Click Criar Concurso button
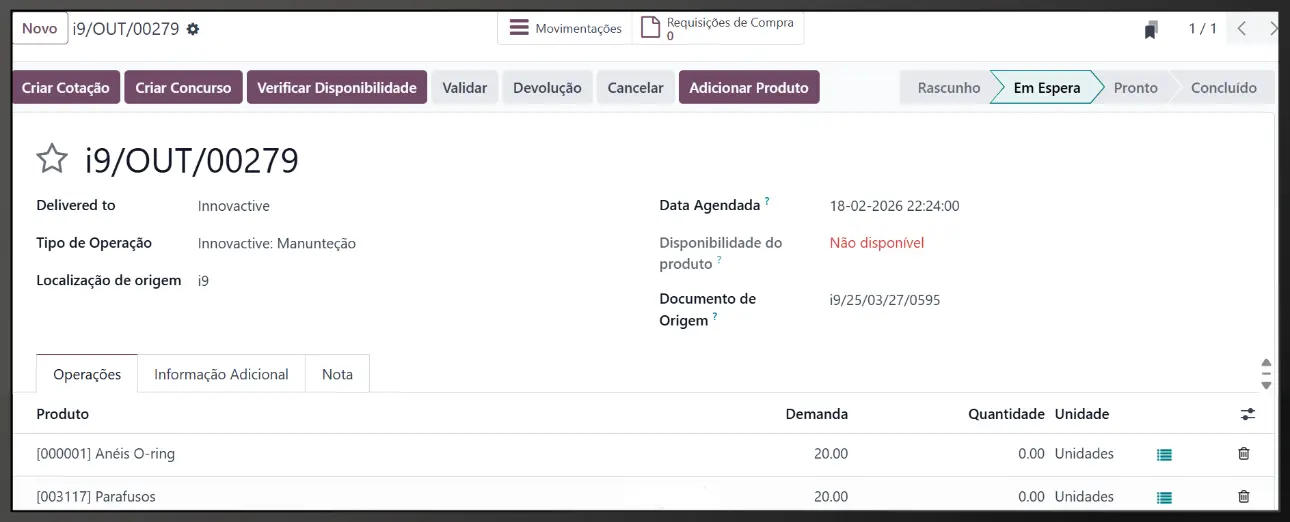The width and height of the screenshot is (1290, 522). [183, 87]
